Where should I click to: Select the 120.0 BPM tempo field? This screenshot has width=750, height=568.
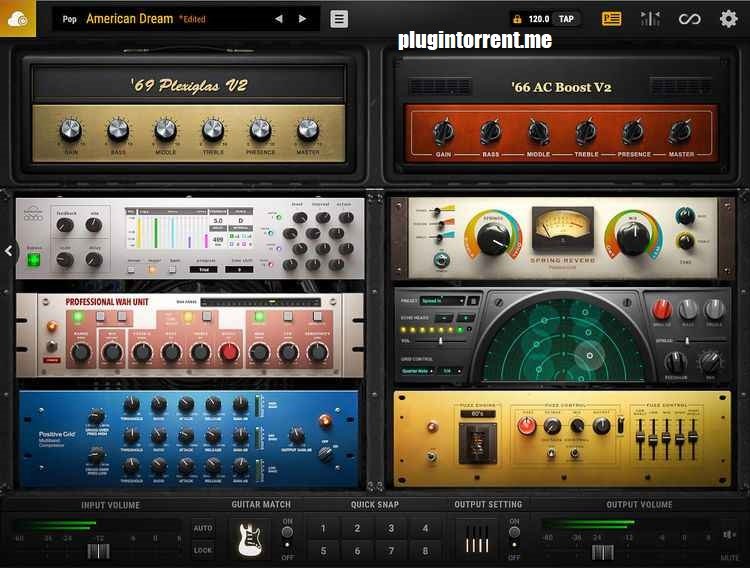click(x=539, y=19)
